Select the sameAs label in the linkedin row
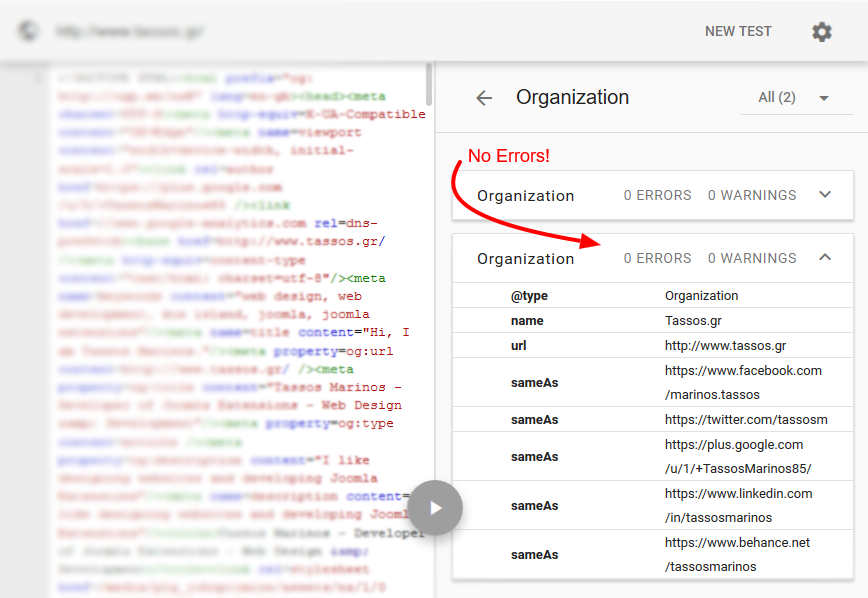The width and height of the screenshot is (868, 598). click(x=534, y=506)
